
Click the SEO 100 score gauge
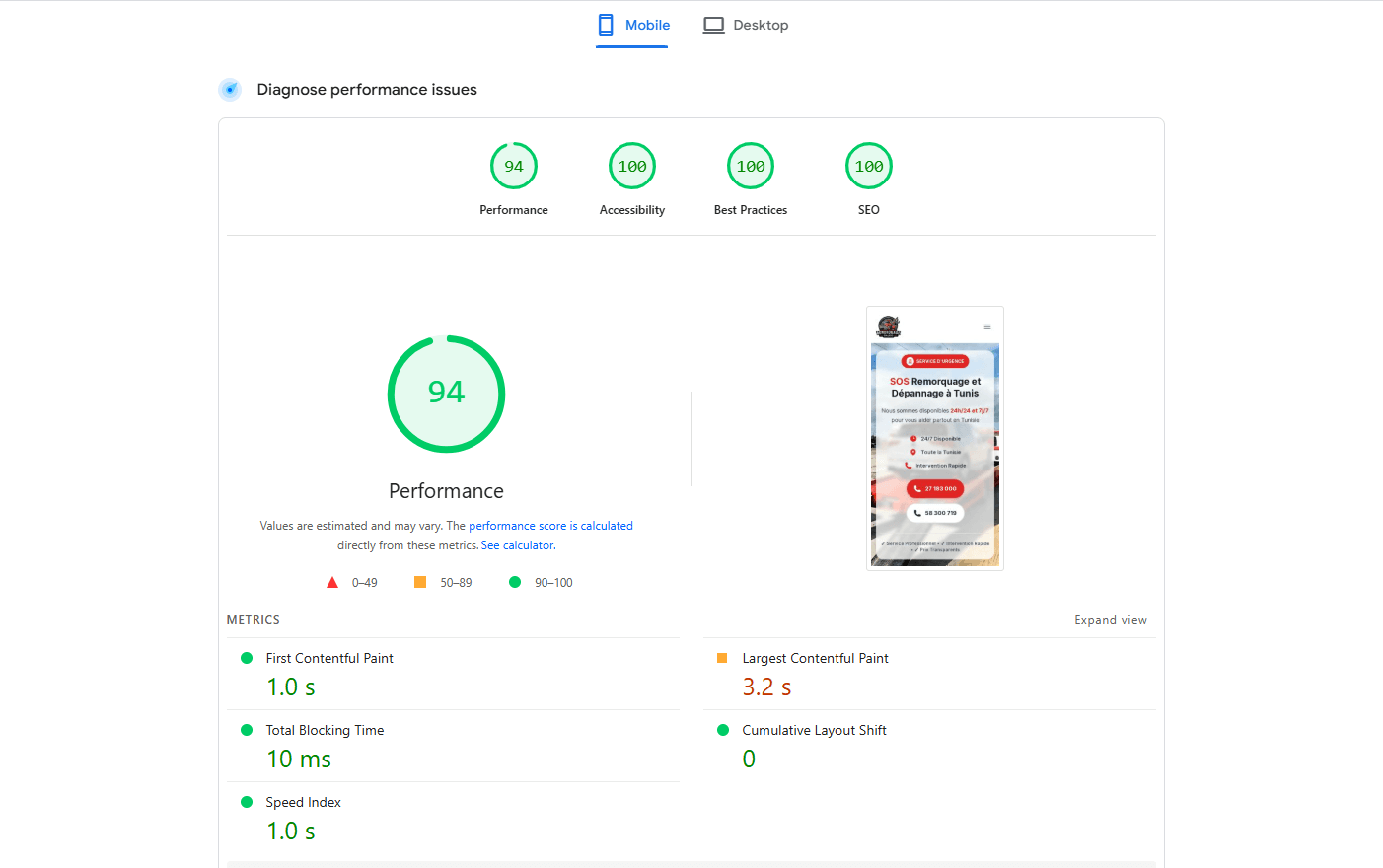tap(869, 167)
